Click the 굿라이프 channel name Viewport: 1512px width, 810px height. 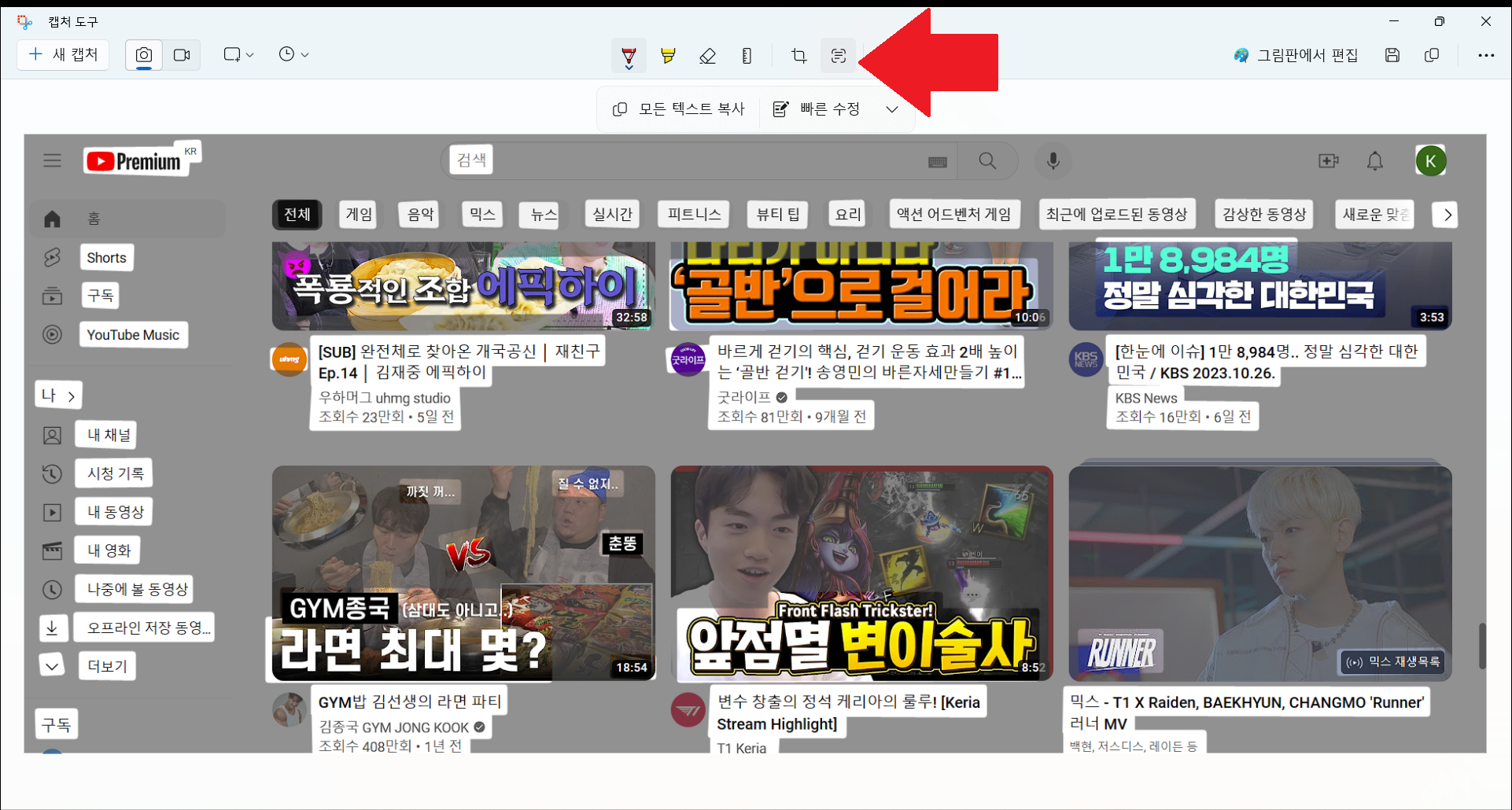(744, 397)
